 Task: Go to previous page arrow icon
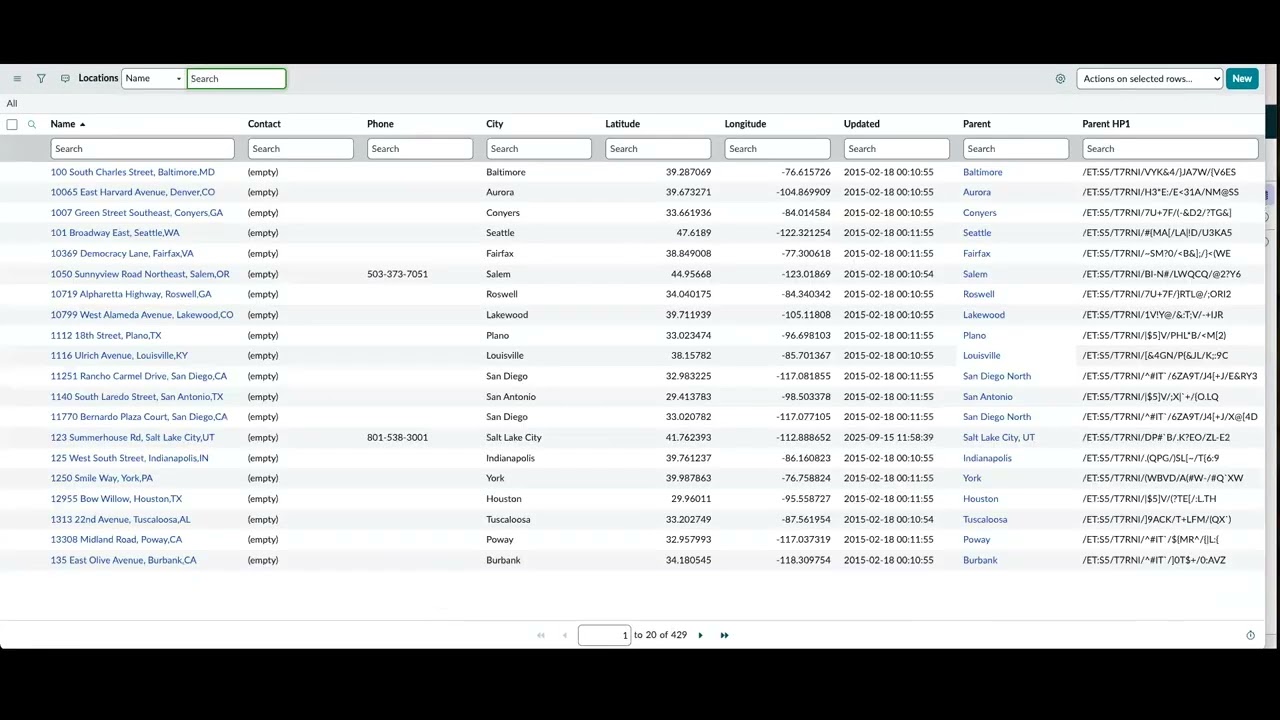coord(565,635)
